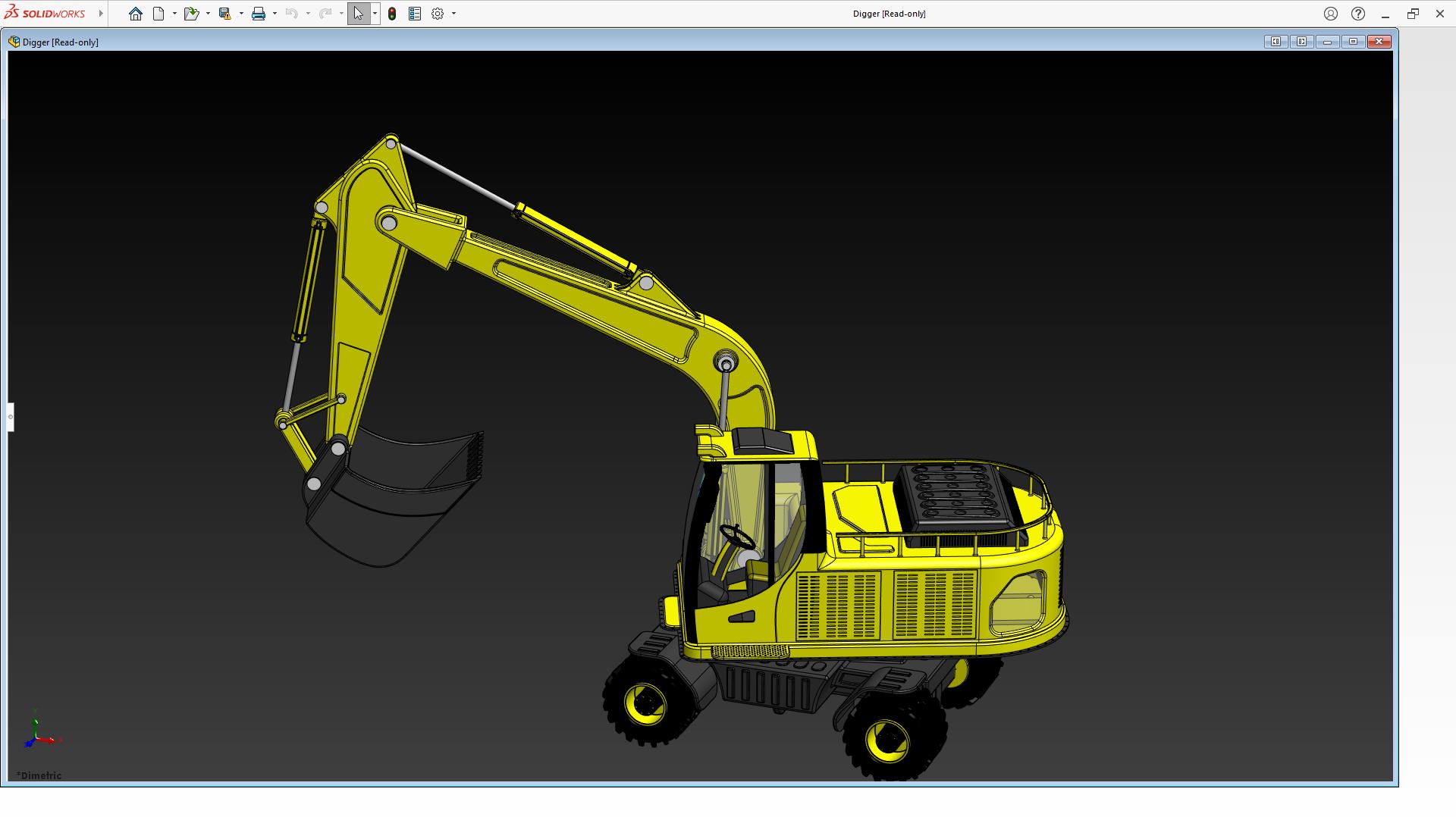Open the Options gear icon
The height and width of the screenshot is (817, 1456).
pos(438,14)
